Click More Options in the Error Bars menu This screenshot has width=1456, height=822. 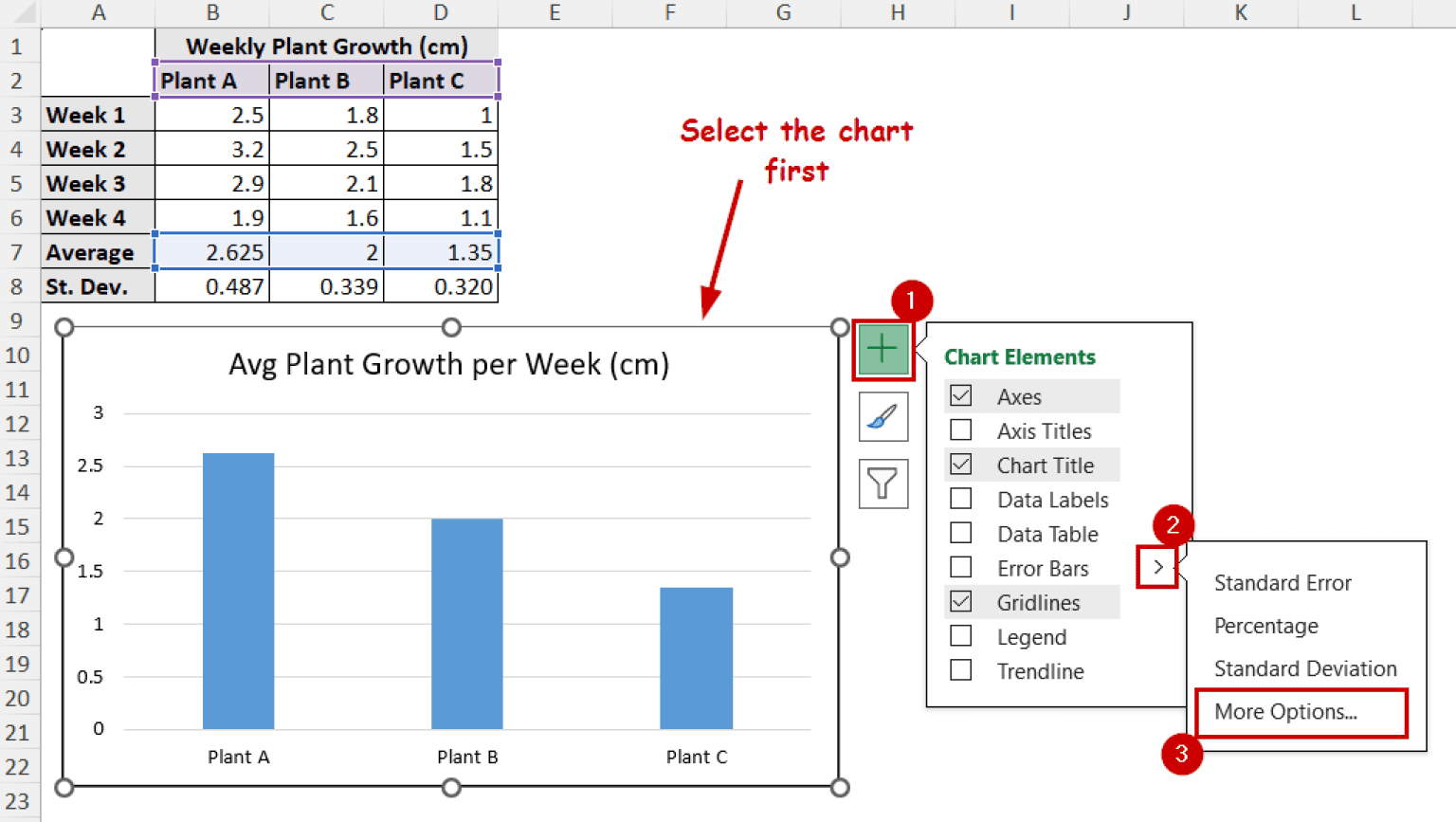pos(1287,711)
